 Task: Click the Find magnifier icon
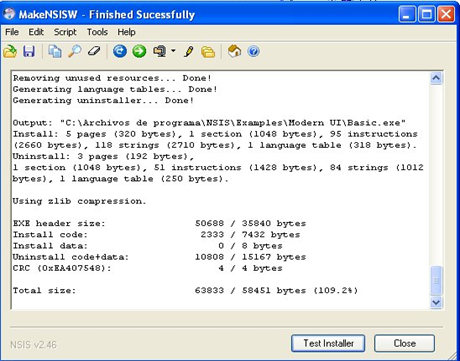(x=75, y=52)
